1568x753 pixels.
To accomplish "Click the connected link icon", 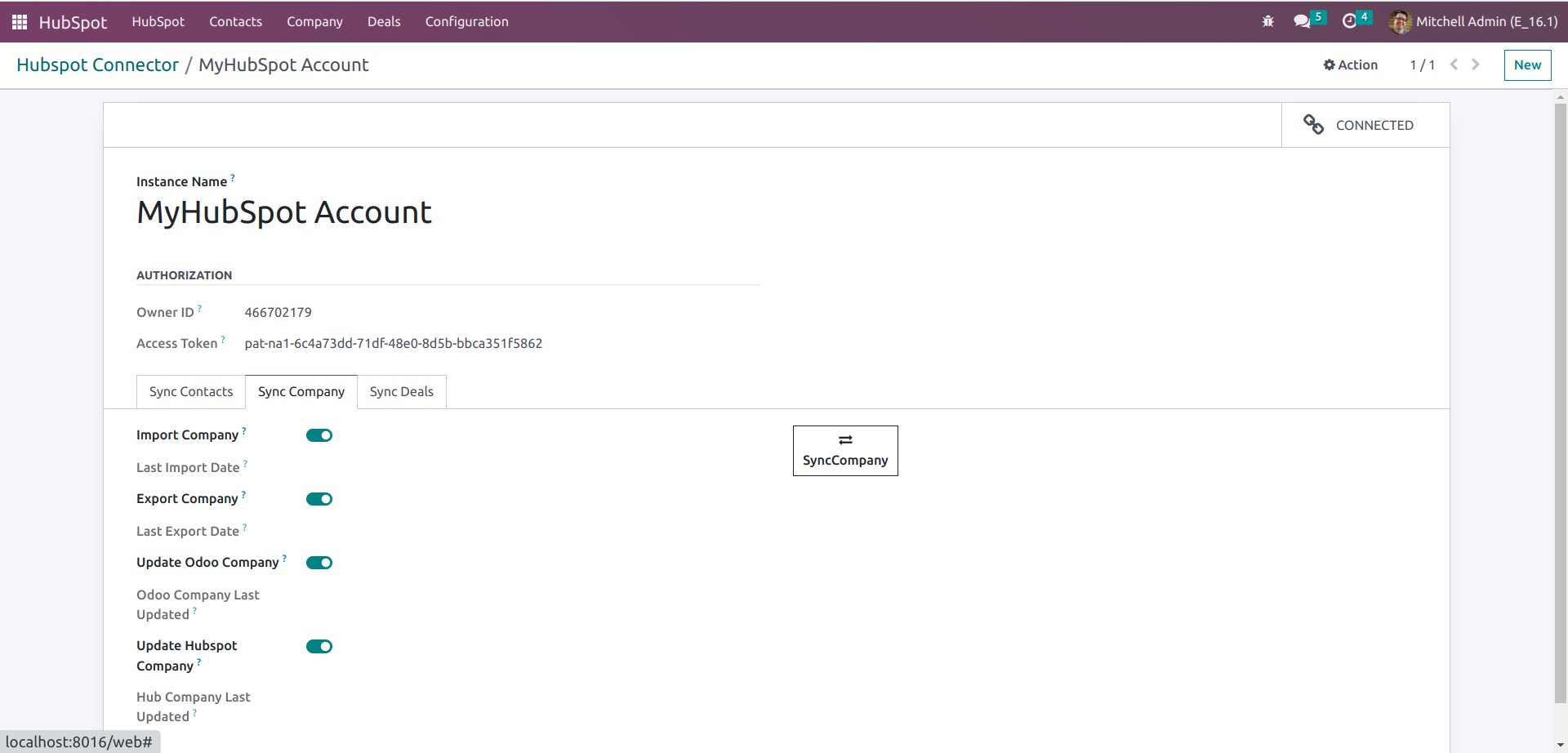I will click(1313, 125).
